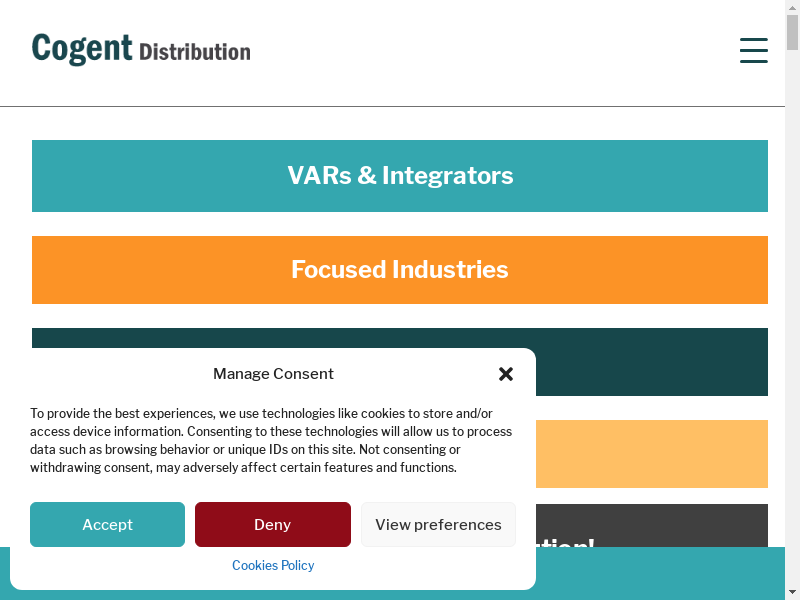
Task: Click the dark teal banner below Focused Industries
Action: coord(650,362)
